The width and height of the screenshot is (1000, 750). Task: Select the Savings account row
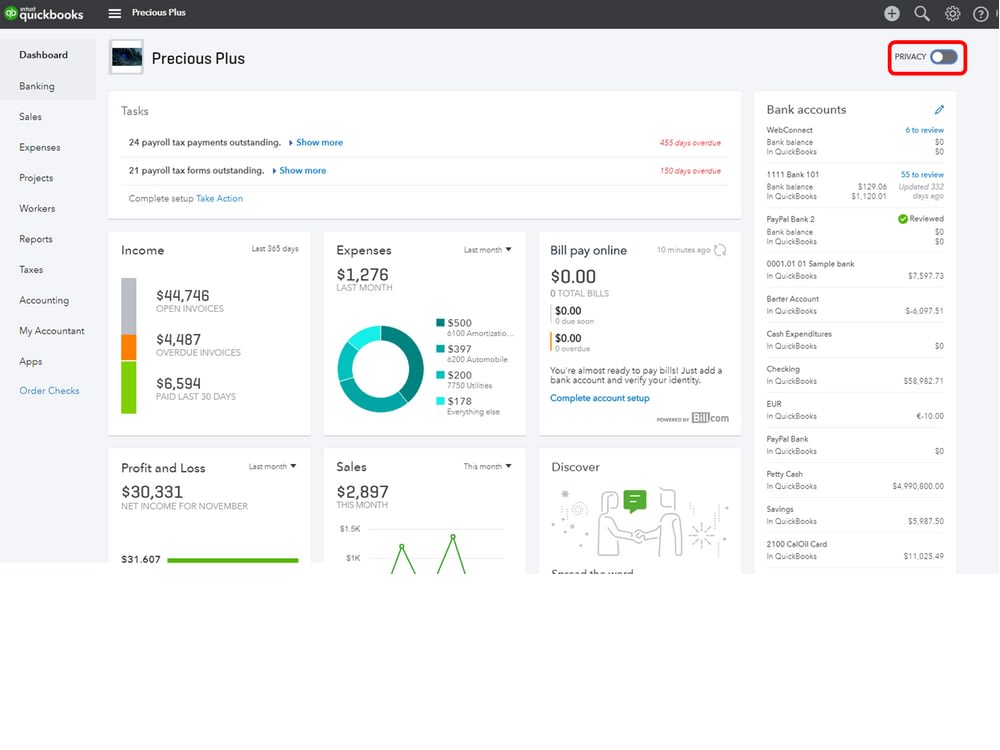tap(855, 515)
